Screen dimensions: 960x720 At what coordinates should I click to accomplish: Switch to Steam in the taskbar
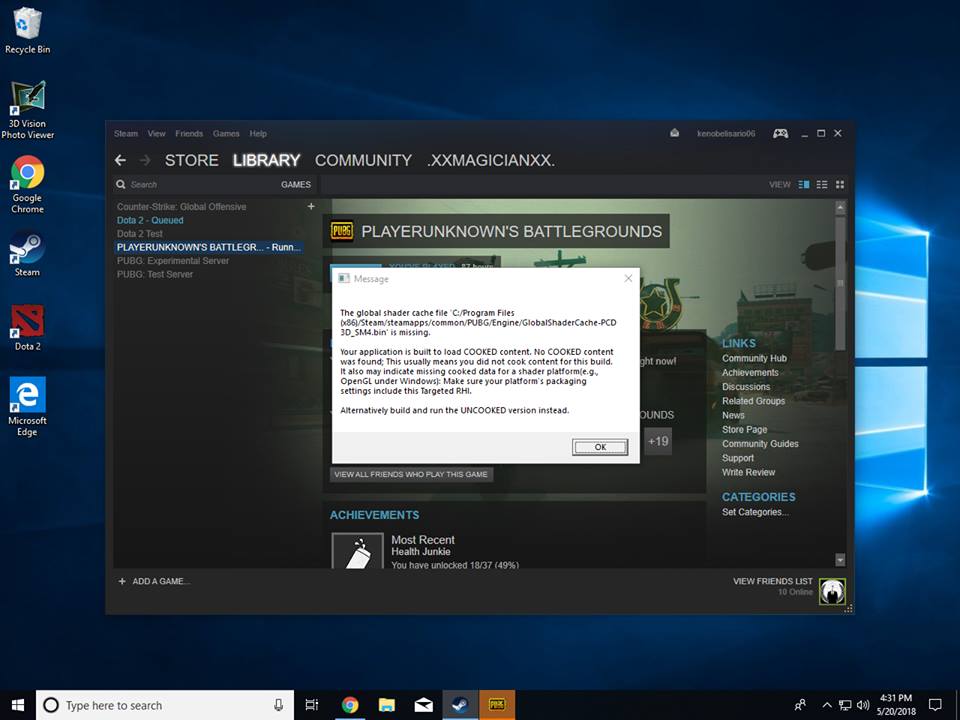click(460, 705)
